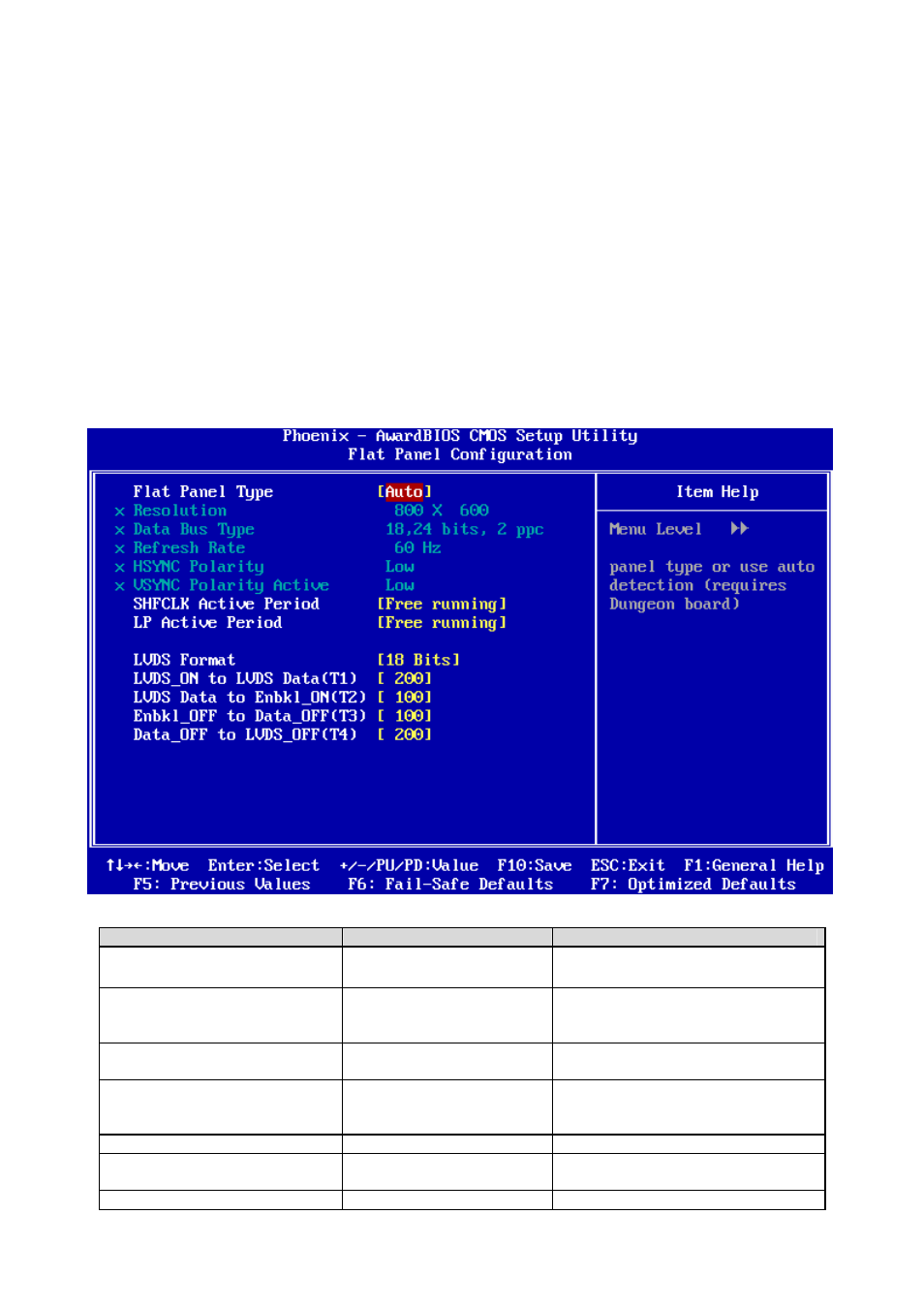Click the F6: Fail-Safe Defaults footer hint
Image resolution: width=924 pixels, height=1308 pixels.
pos(450,885)
